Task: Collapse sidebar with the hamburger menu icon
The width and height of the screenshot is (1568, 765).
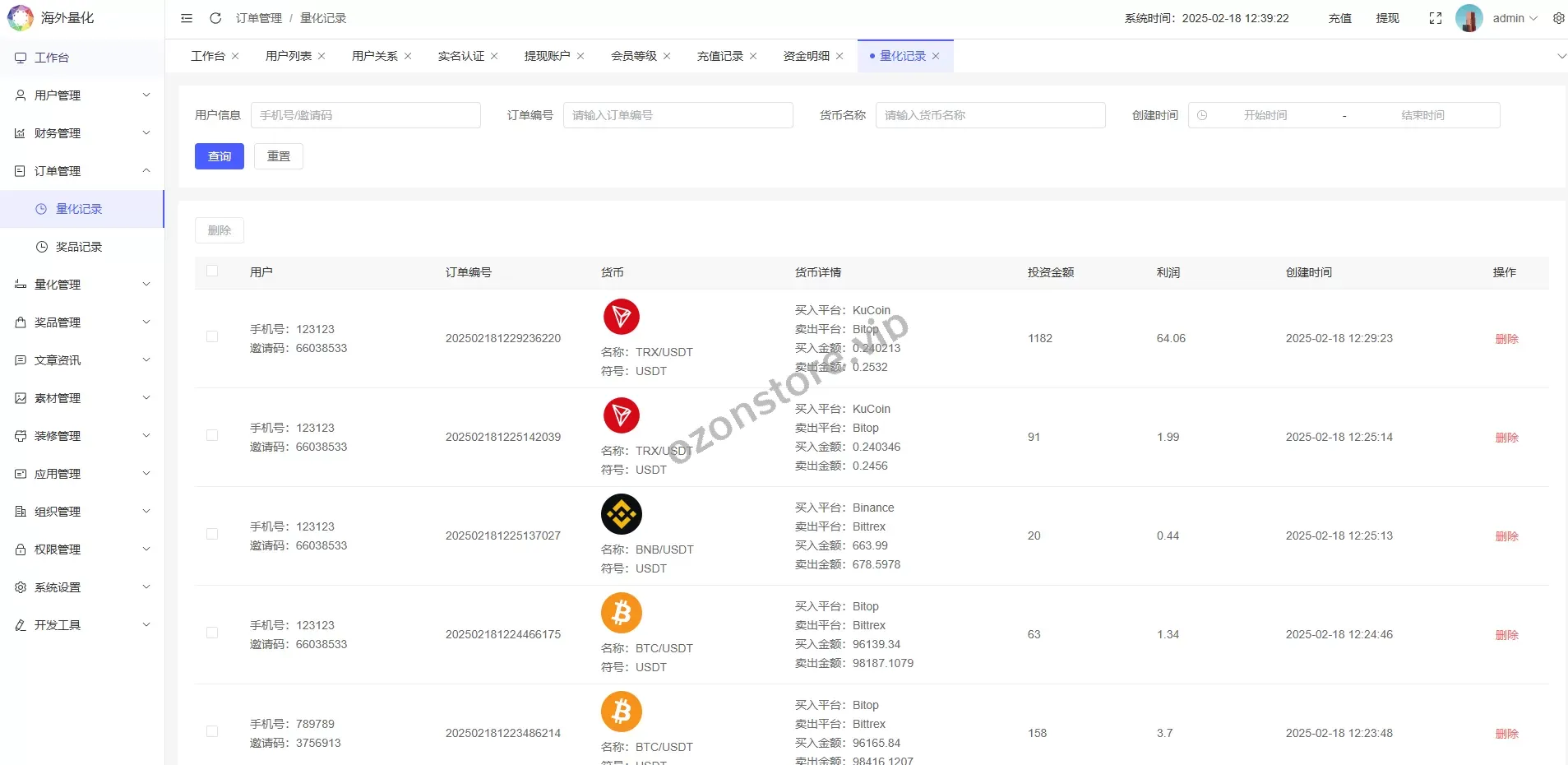Action: 187,18
